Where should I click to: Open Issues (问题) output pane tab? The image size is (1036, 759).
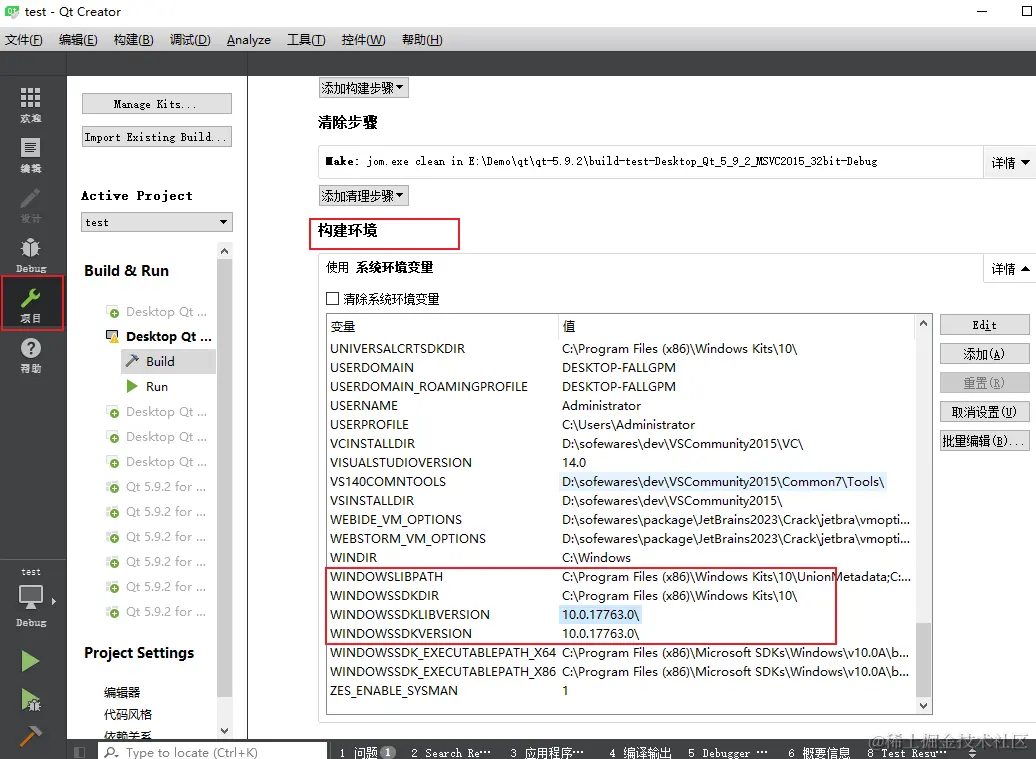pos(367,752)
